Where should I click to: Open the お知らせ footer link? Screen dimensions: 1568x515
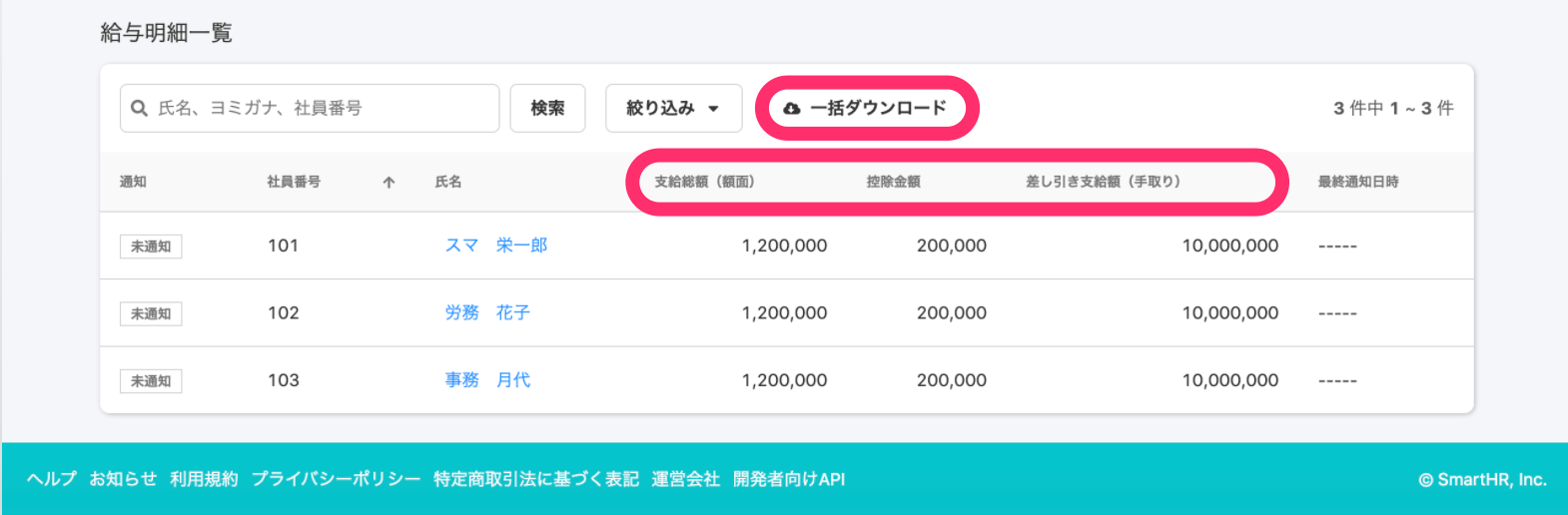[123, 479]
